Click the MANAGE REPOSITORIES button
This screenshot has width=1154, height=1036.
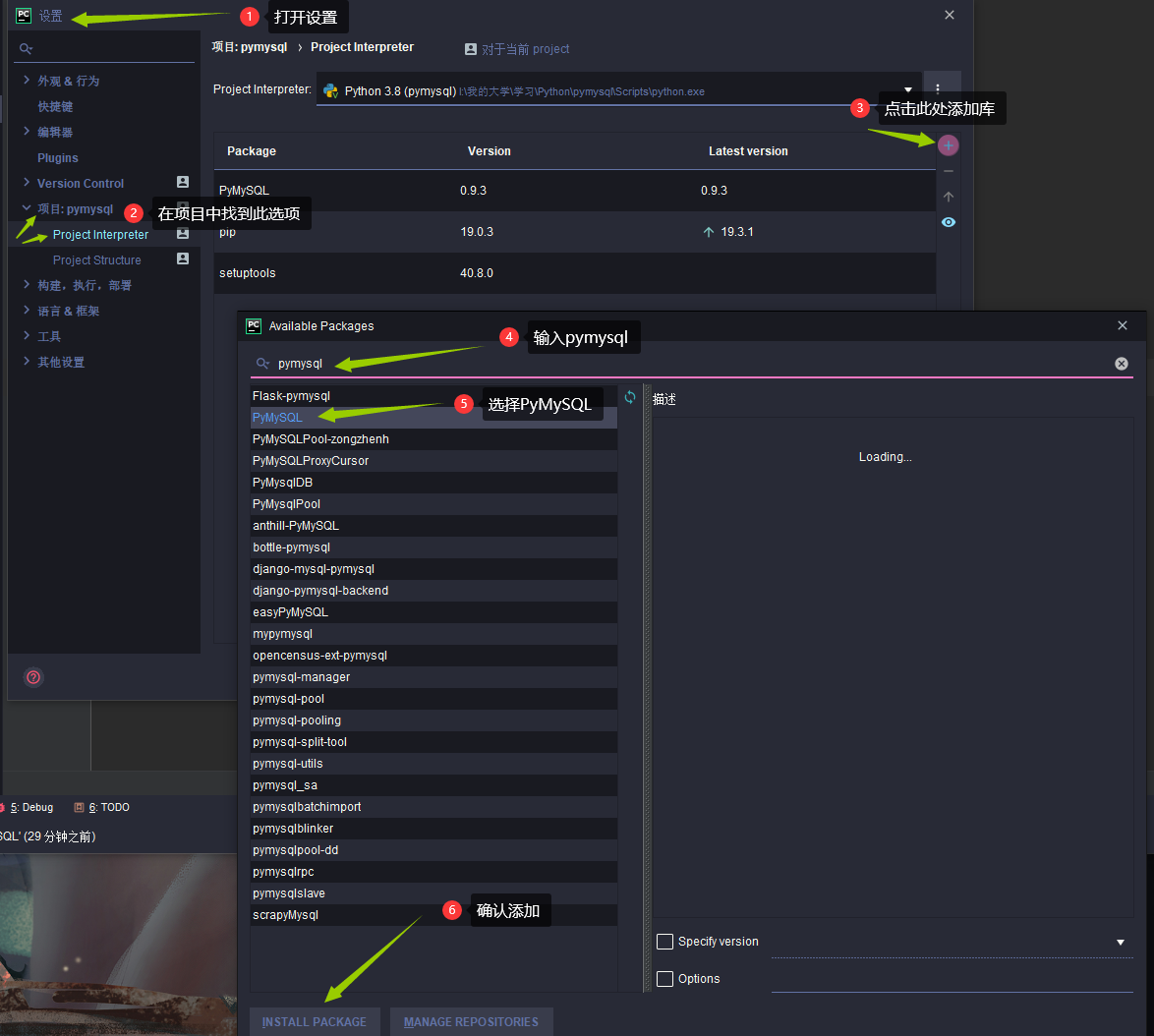pyautogui.click(x=471, y=1021)
